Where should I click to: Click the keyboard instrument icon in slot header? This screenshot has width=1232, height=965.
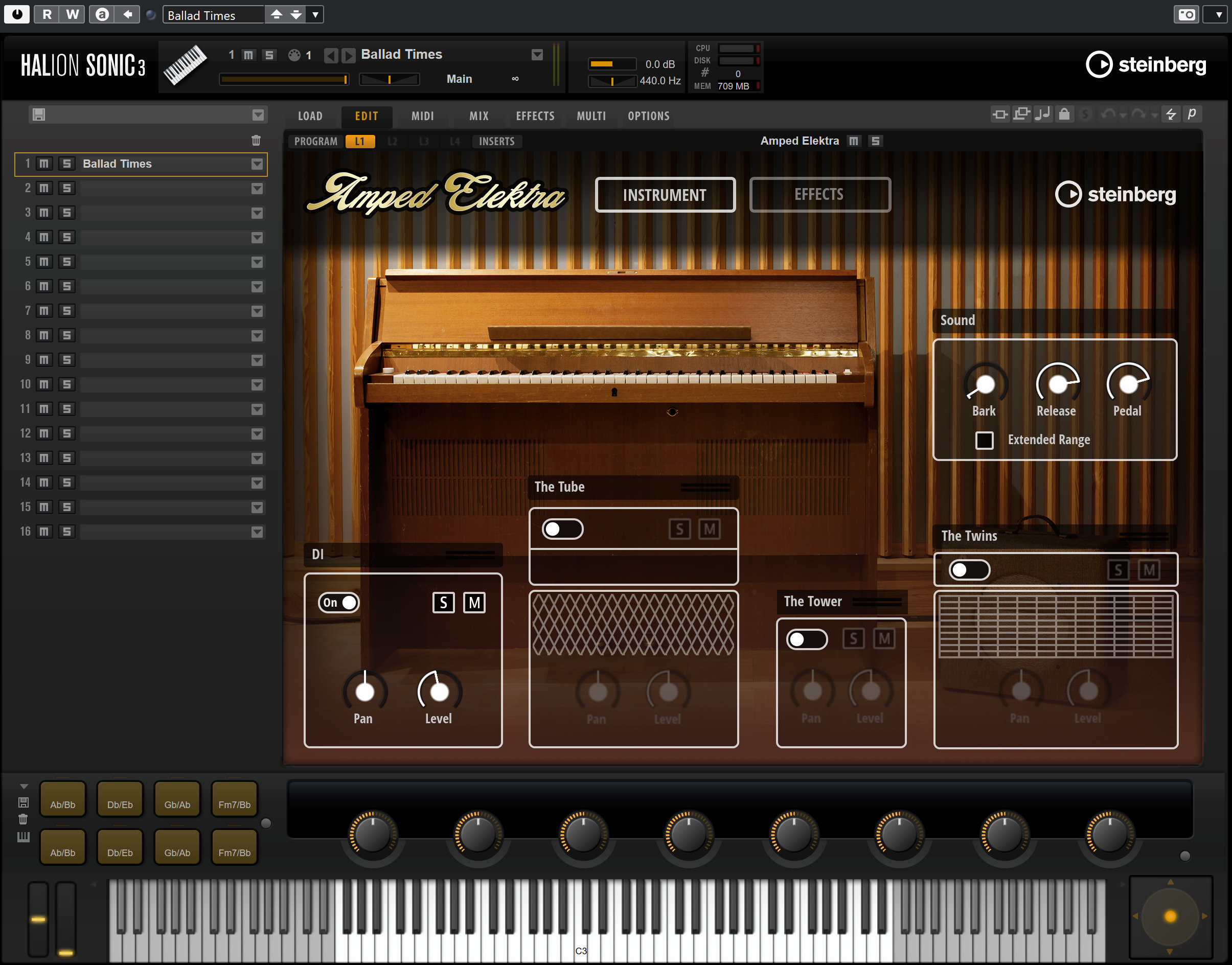[185, 65]
